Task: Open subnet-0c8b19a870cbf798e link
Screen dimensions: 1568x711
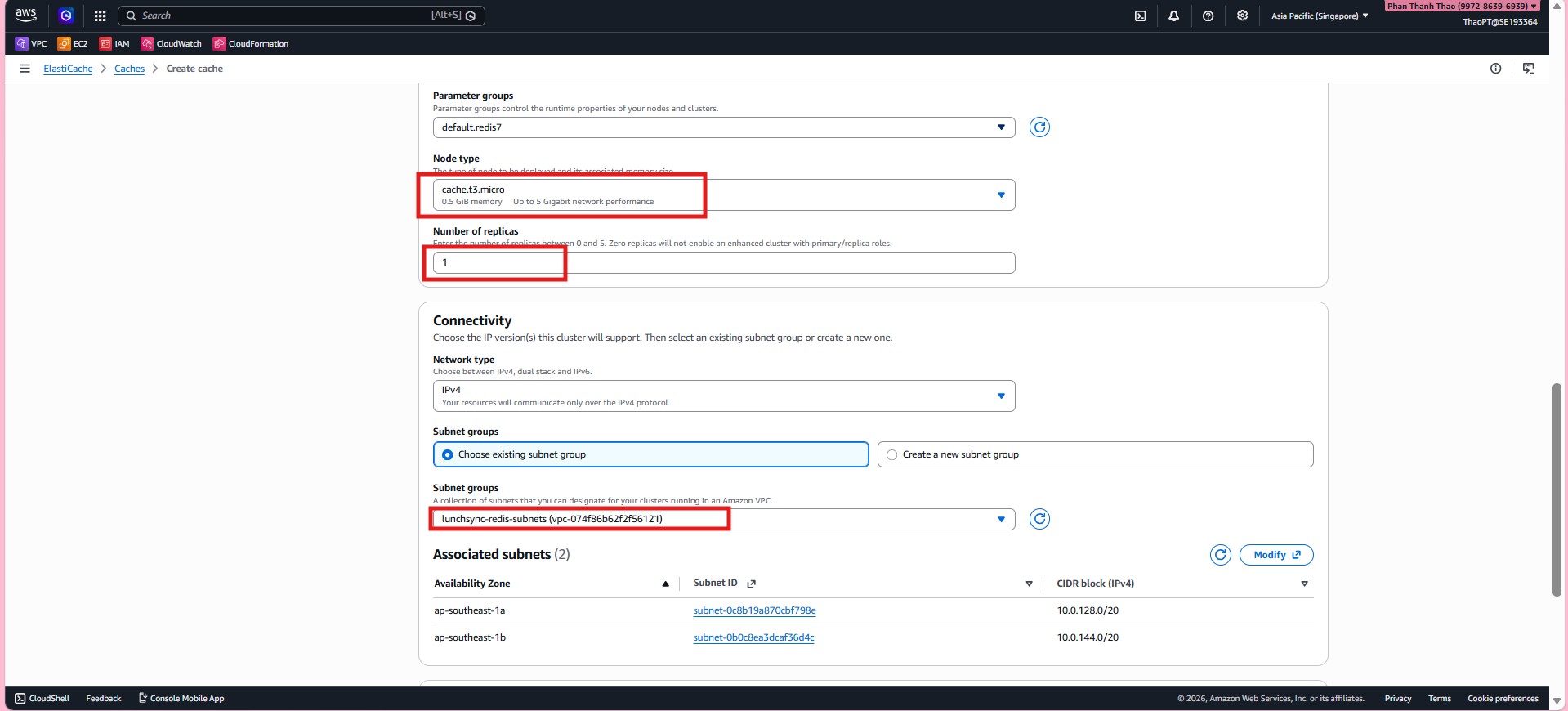Action: [x=754, y=610]
